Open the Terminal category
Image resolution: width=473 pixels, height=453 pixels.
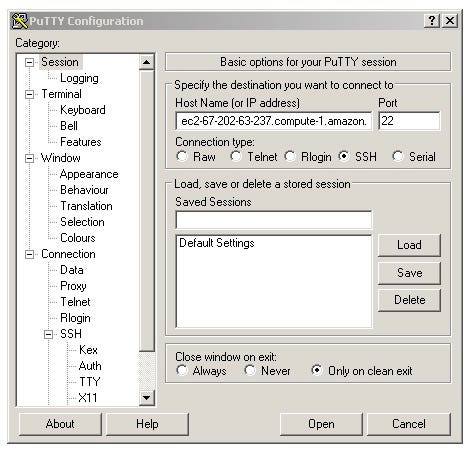click(61, 94)
